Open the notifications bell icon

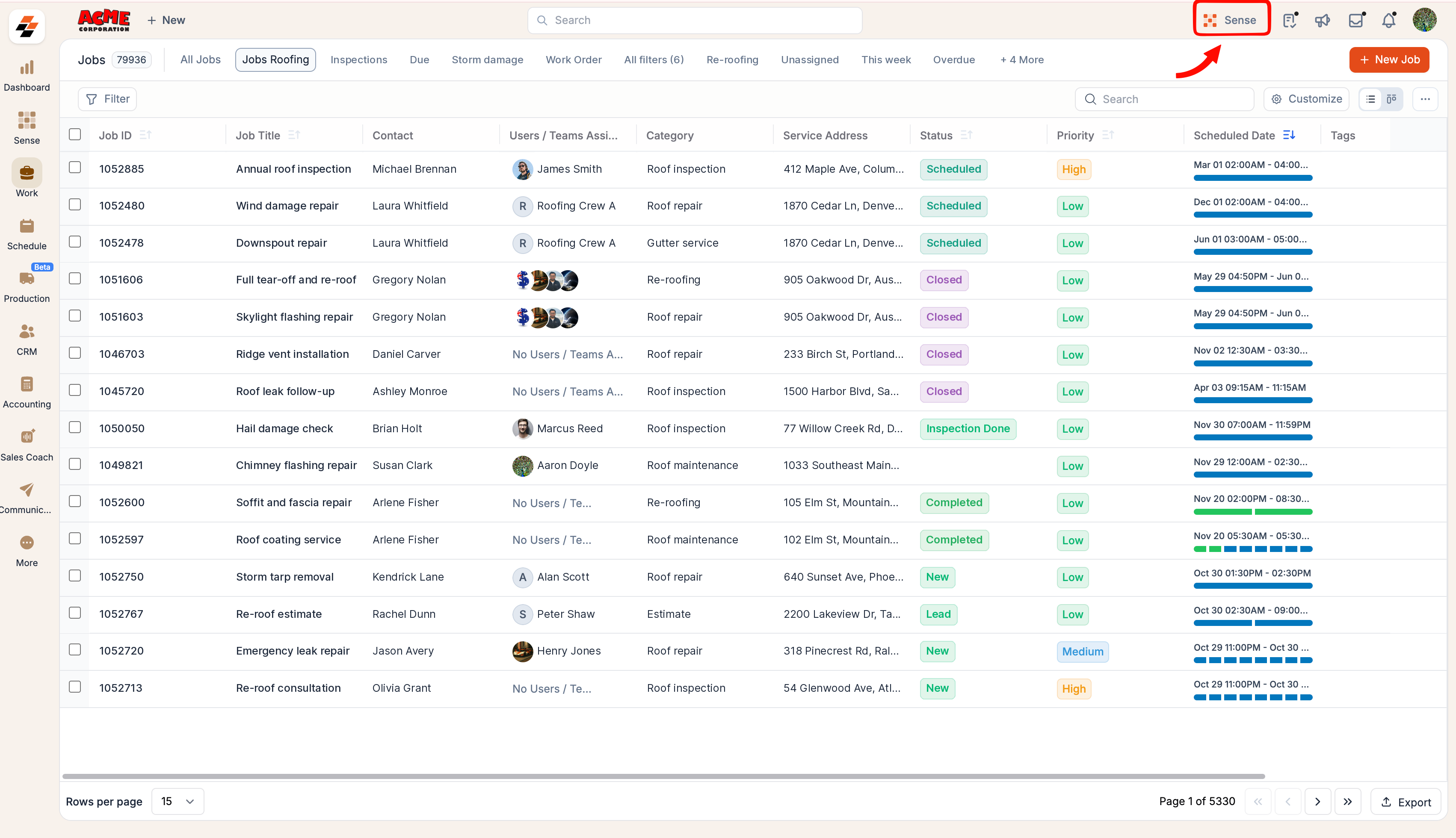pyautogui.click(x=1389, y=20)
